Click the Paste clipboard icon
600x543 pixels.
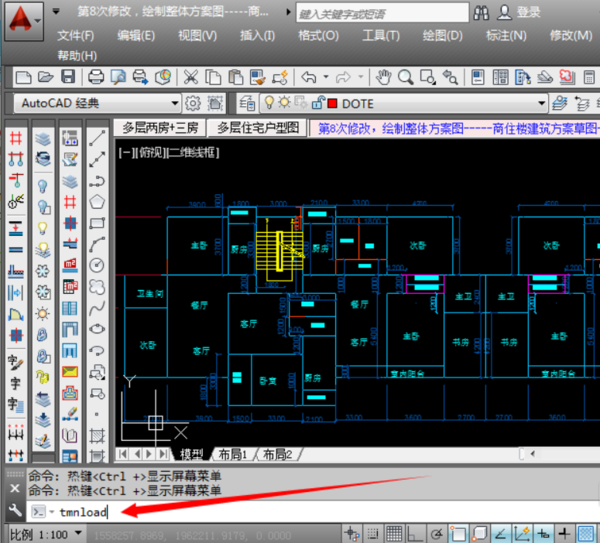click(236, 77)
